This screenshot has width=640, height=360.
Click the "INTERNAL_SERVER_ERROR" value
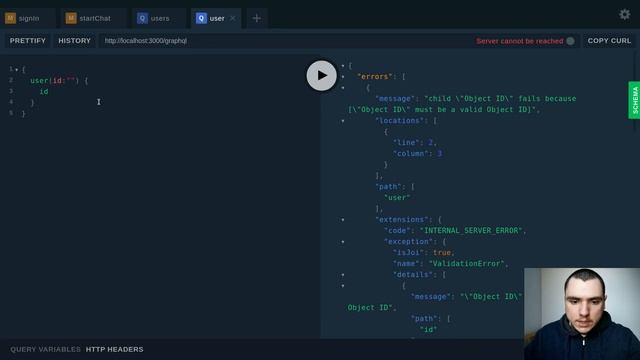471,231
